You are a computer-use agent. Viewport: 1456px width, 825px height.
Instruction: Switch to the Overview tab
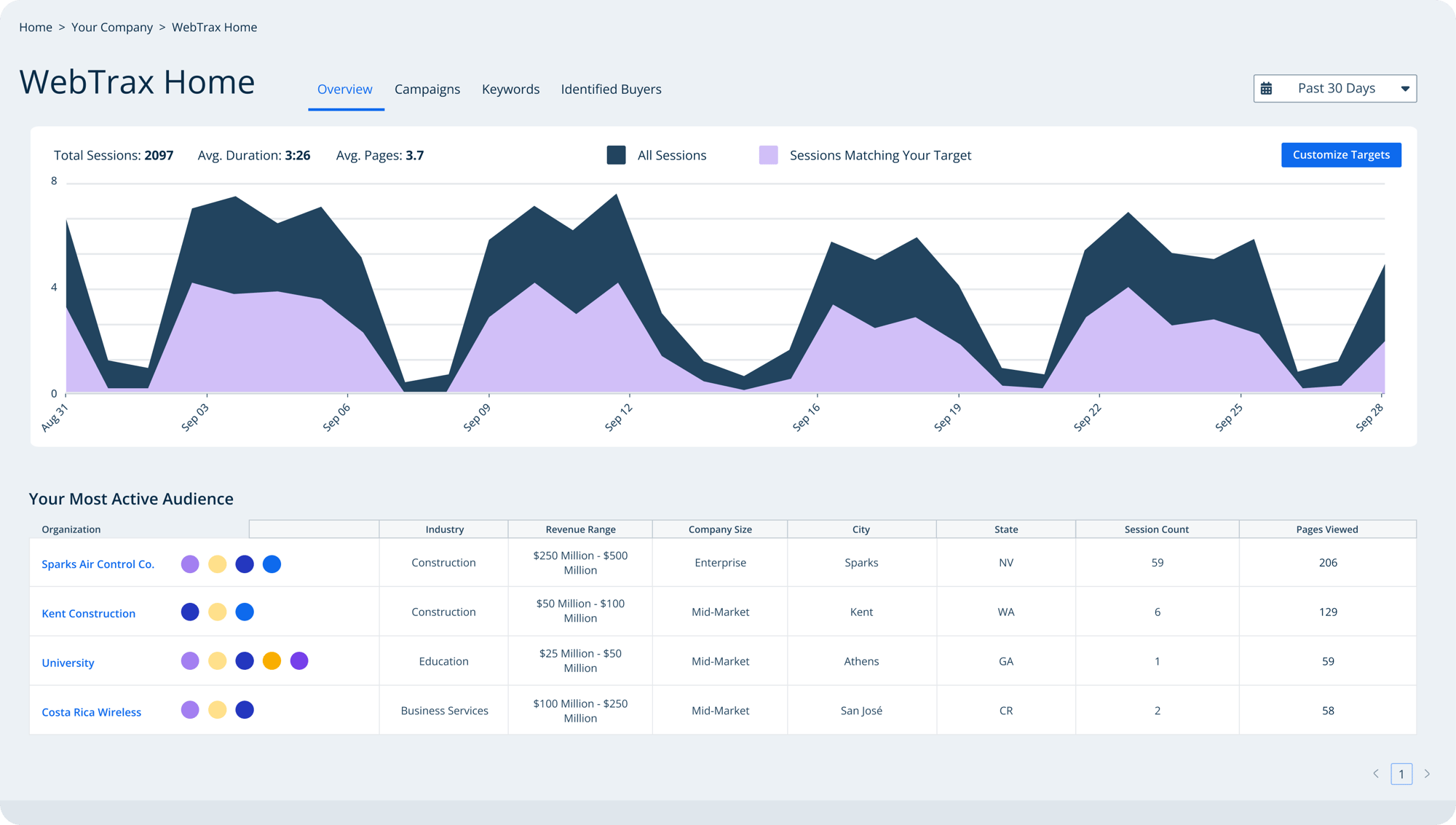pyautogui.click(x=345, y=89)
